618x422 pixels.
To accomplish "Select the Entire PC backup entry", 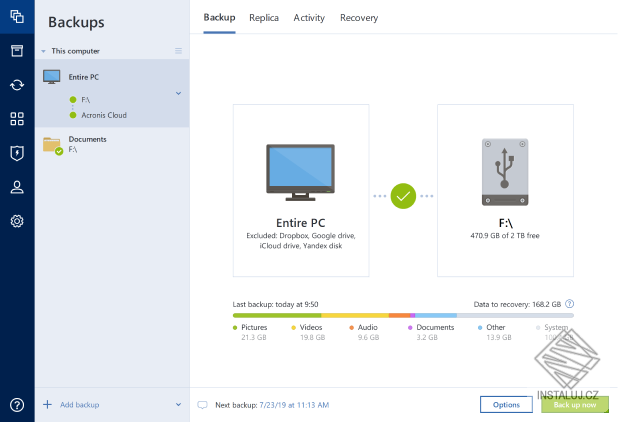I will coord(112,93).
